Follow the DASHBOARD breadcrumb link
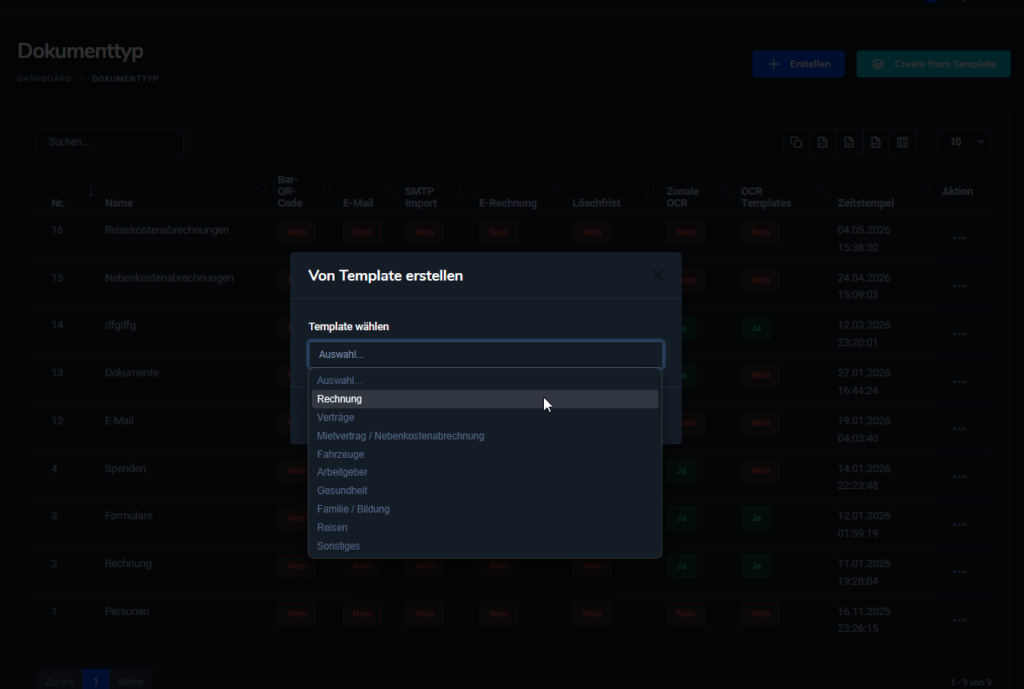1024x689 pixels. [44, 78]
